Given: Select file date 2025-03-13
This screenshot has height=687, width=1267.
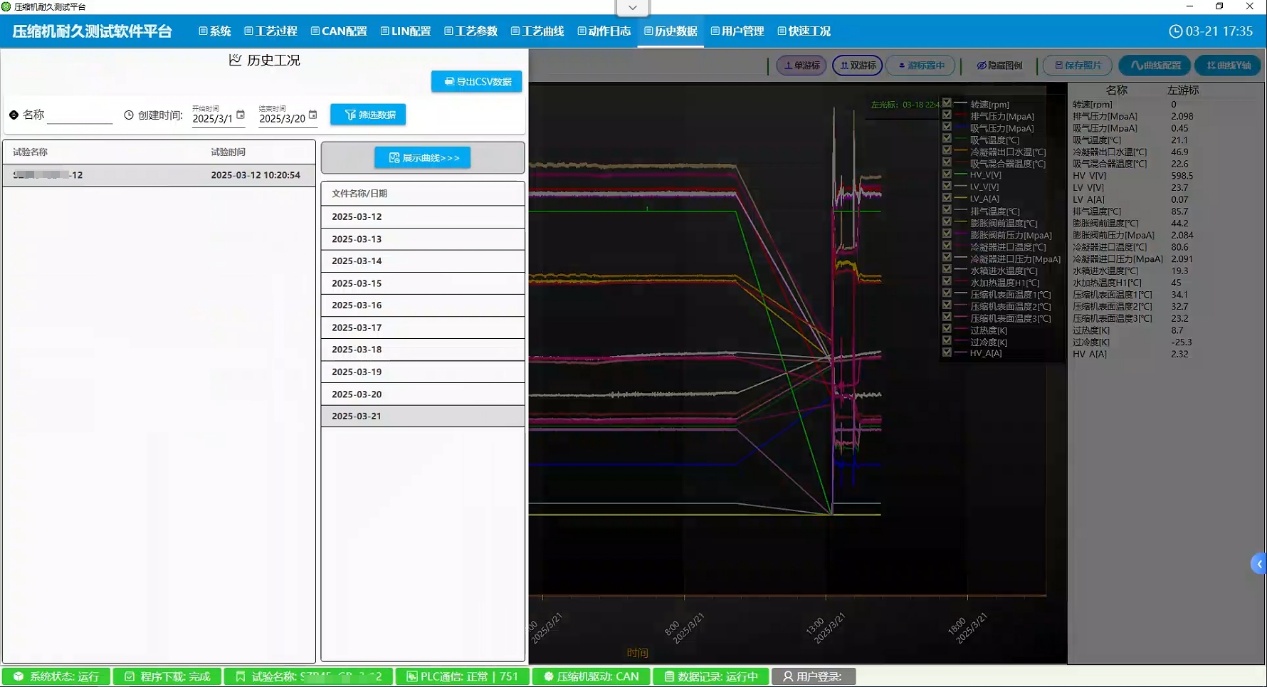Looking at the screenshot, I should (422, 239).
